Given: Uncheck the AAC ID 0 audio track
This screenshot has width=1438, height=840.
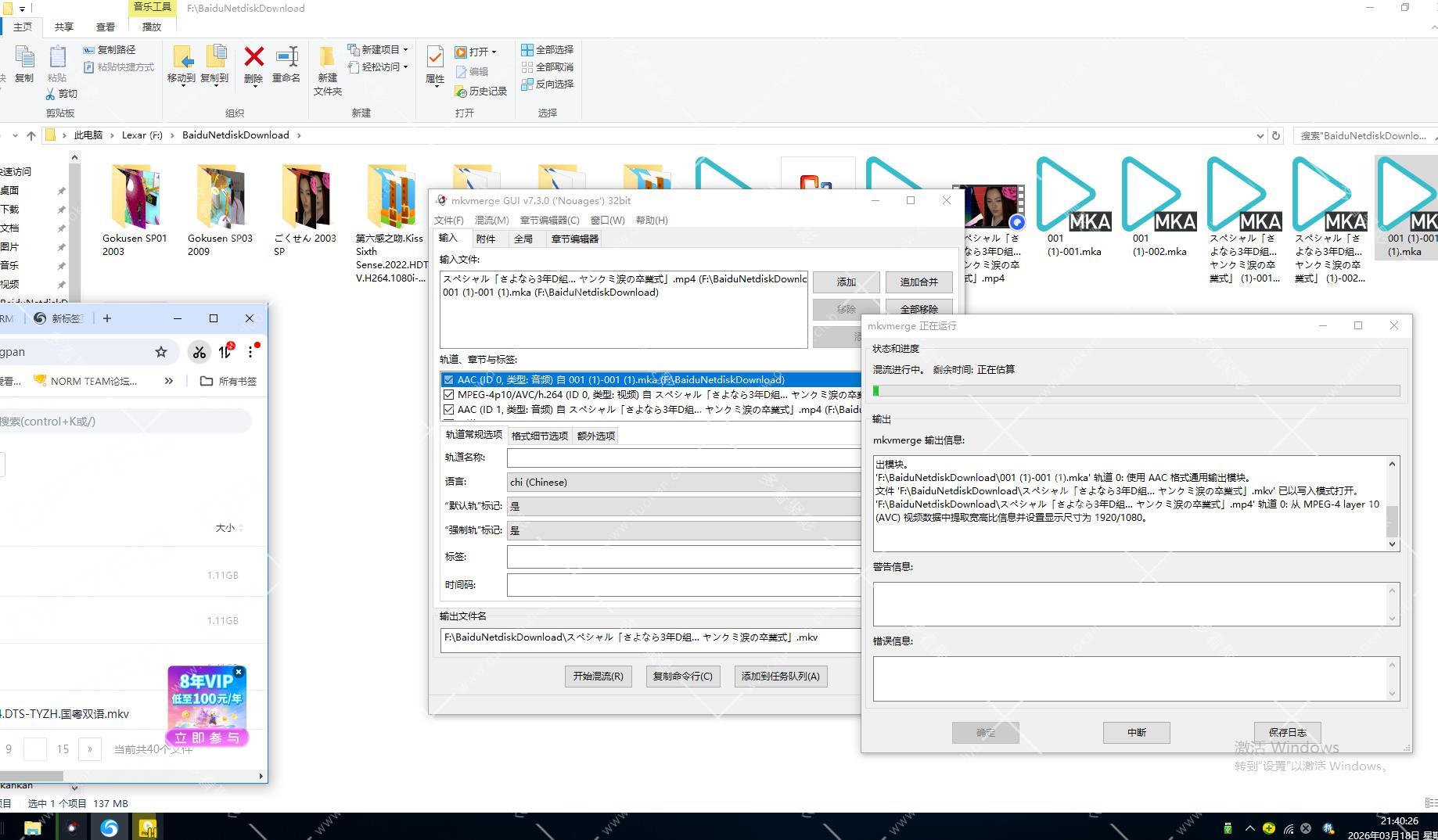Looking at the screenshot, I should [448, 380].
